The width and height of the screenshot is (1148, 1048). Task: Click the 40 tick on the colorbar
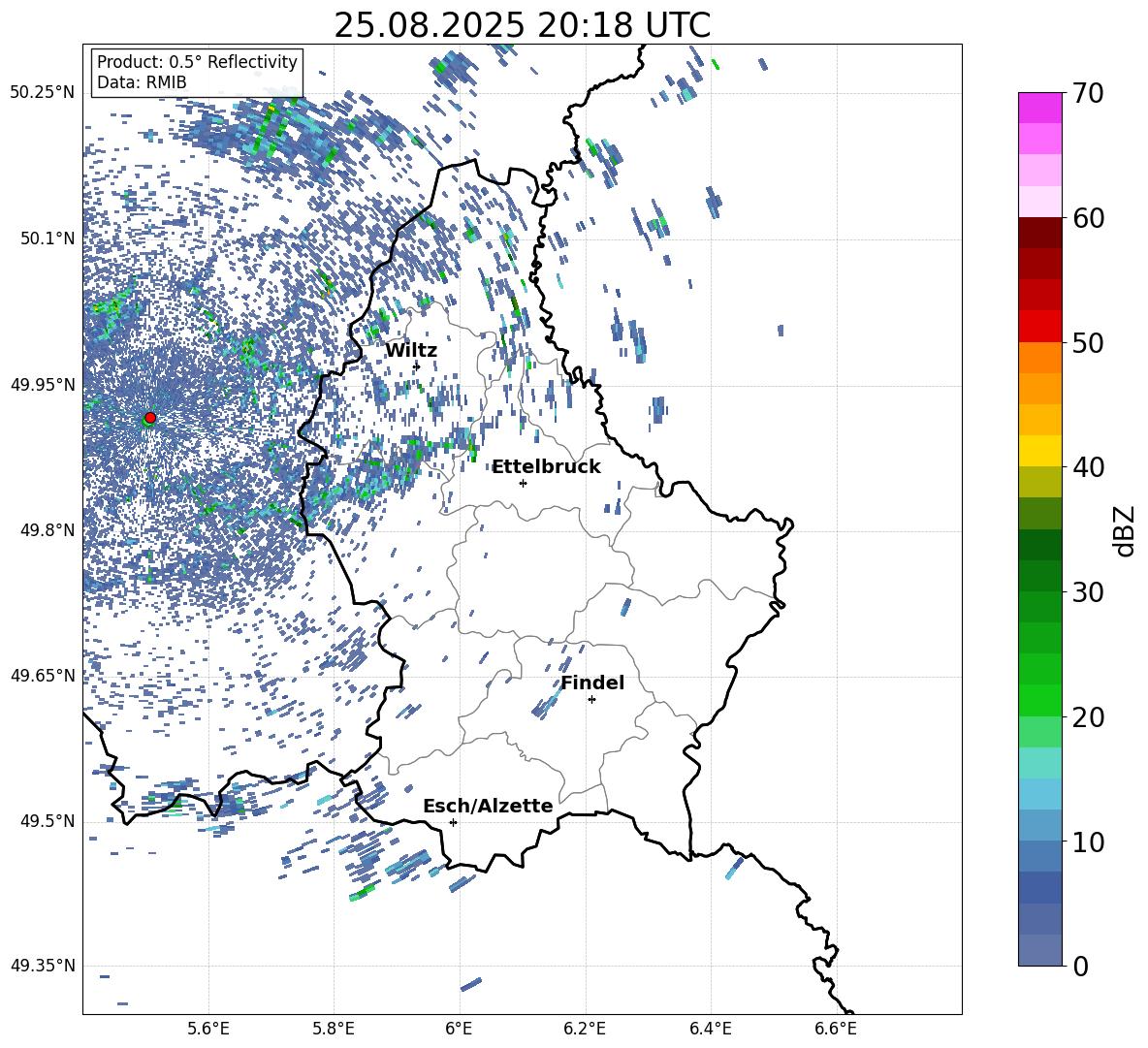(1088, 467)
